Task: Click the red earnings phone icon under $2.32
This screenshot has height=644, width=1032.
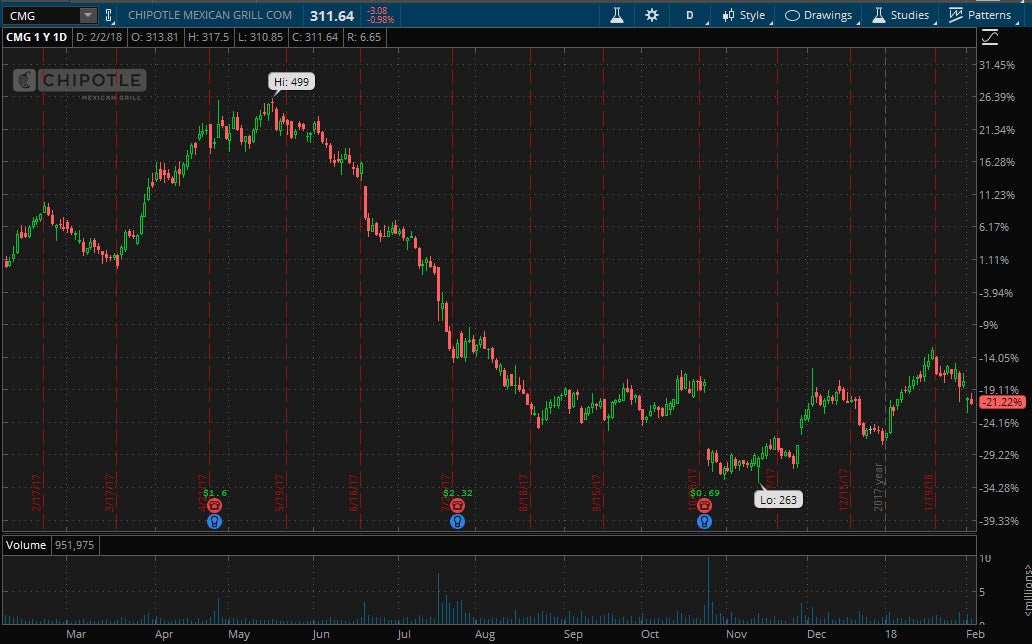Action: (x=457, y=506)
